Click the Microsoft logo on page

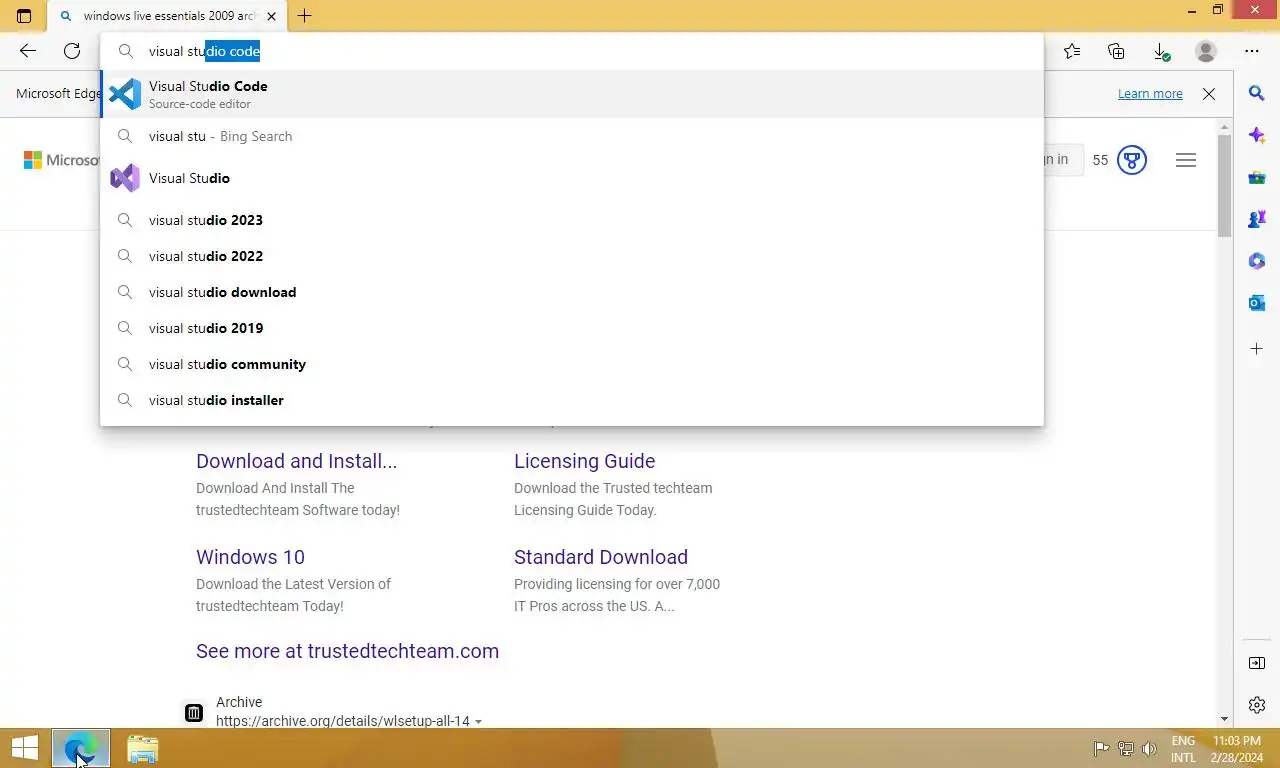point(62,160)
